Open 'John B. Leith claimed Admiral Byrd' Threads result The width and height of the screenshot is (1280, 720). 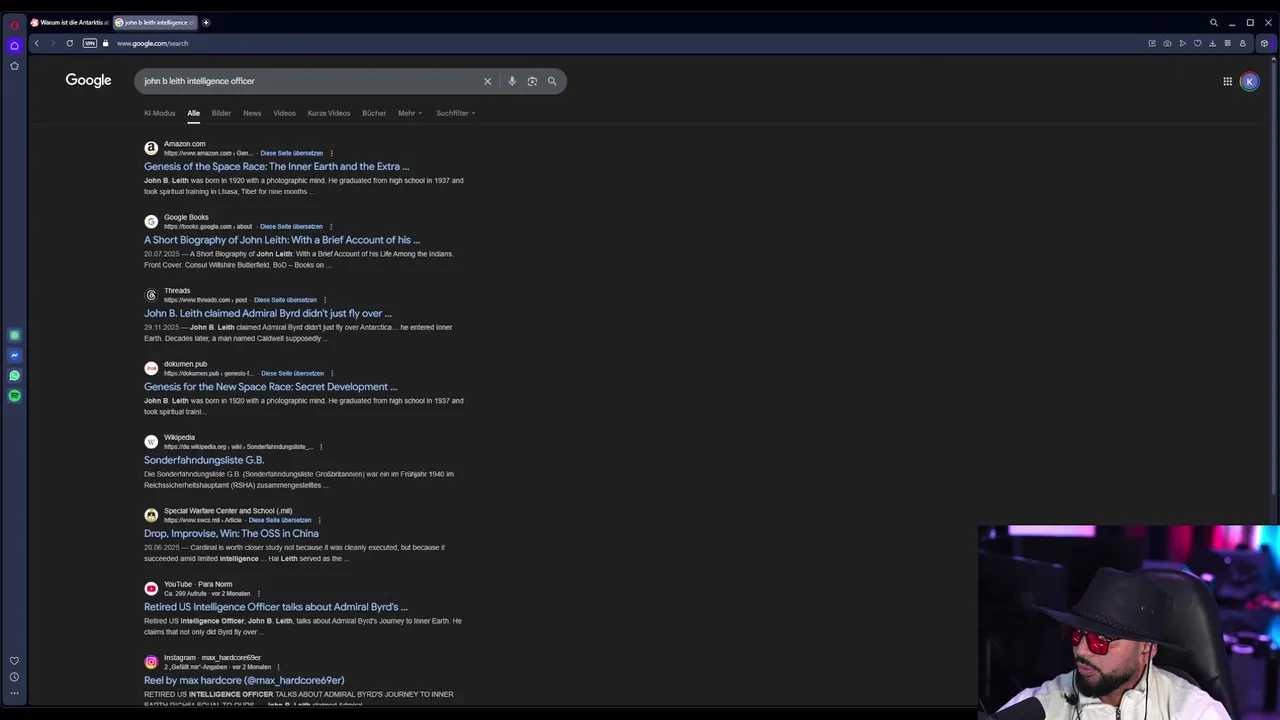(x=268, y=313)
